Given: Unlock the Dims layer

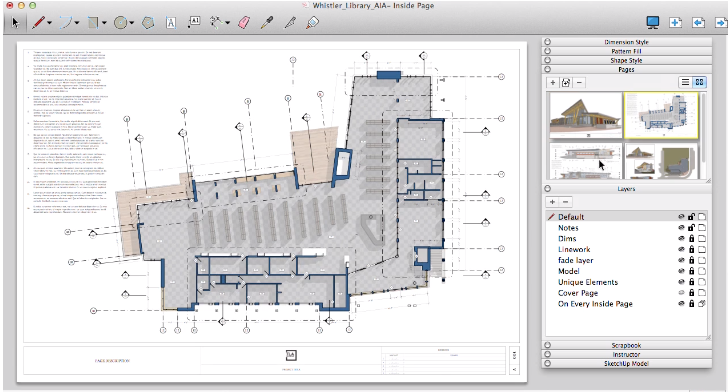Looking at the screenshot, I should click(x=691, y=238).
